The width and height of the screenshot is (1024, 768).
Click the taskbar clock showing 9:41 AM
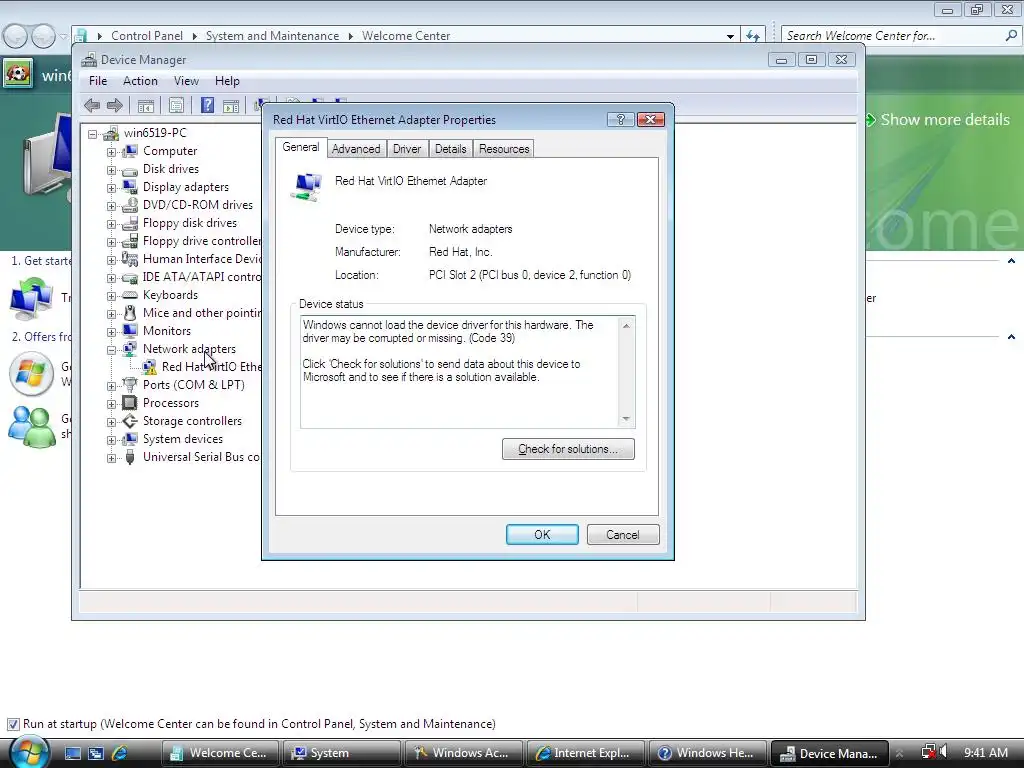click(x=985, y=753)
